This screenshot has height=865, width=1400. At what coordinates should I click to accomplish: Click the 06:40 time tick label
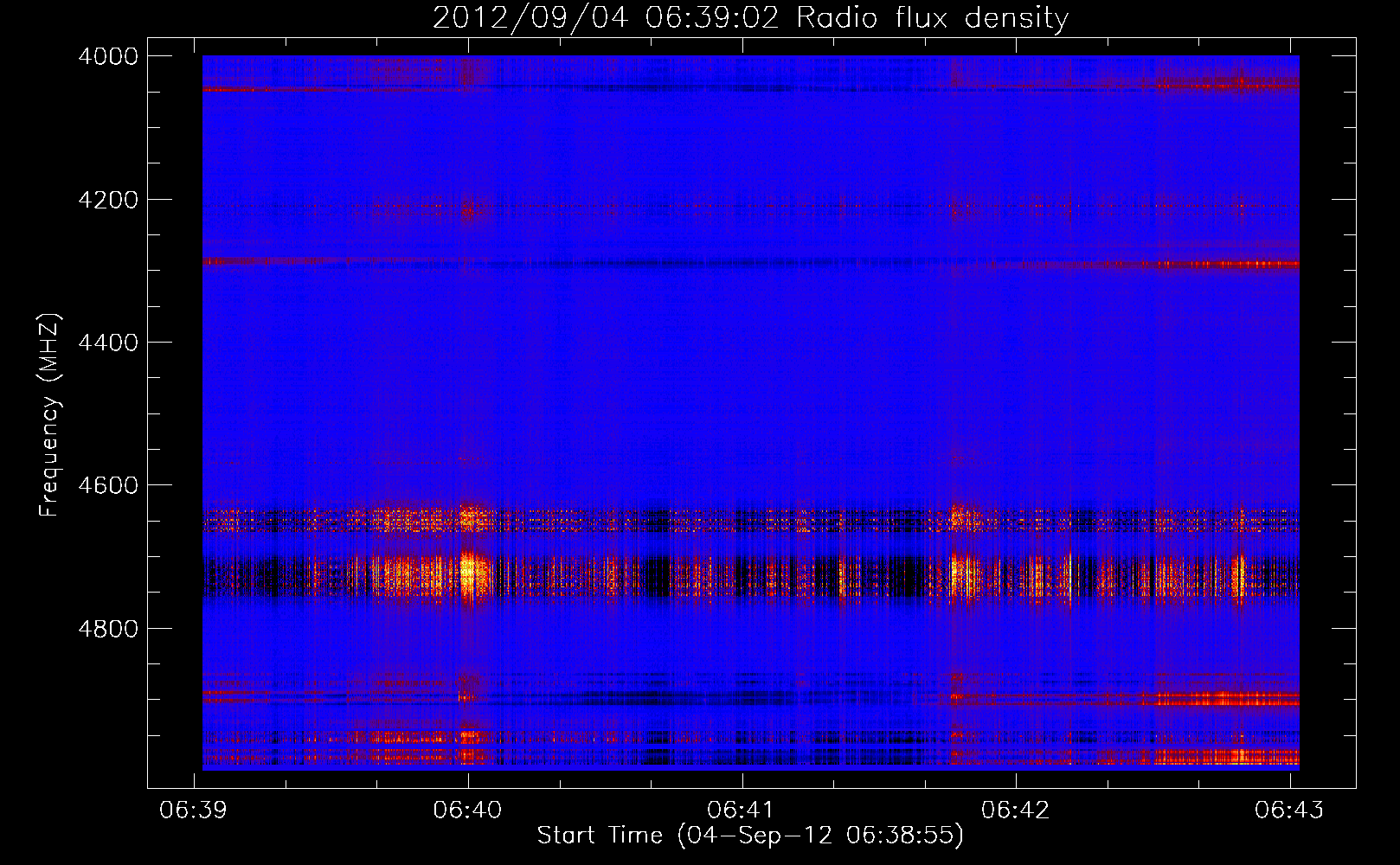click(467, 810)
